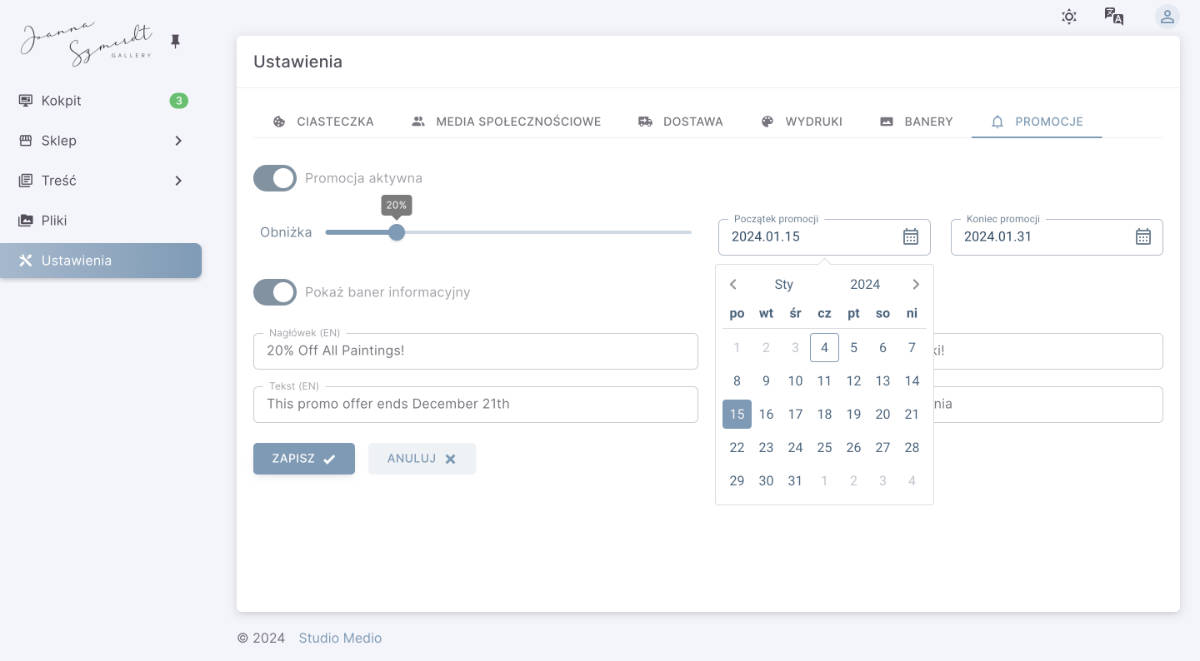The width and height of the screenshot is (1200, 661).
Task: Expand the Sklep submenu chevron
Action: (x=178, y=140)
